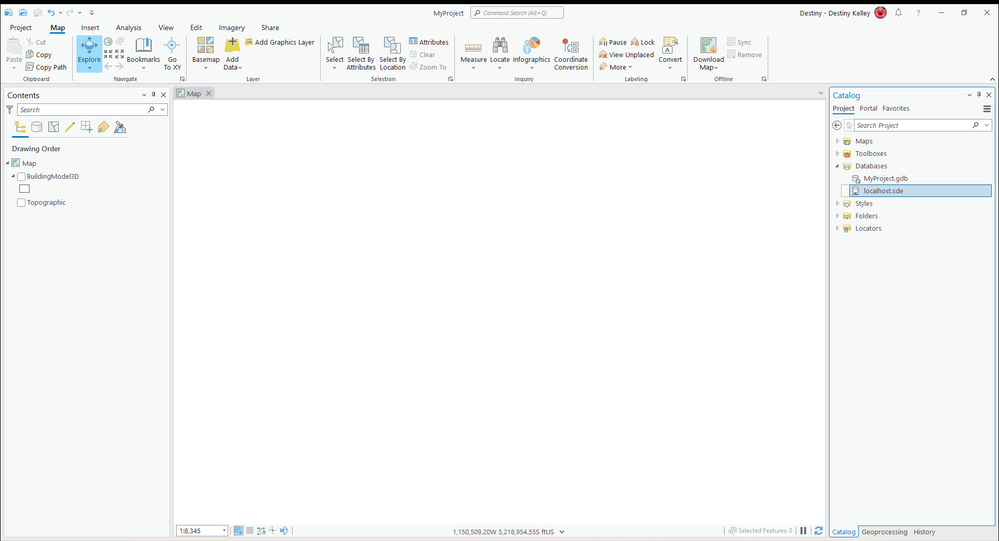This screenshot has height=541, width=999.
Task: Click the Command Search box
Action: pyautogui.click(x=517, y=13)
